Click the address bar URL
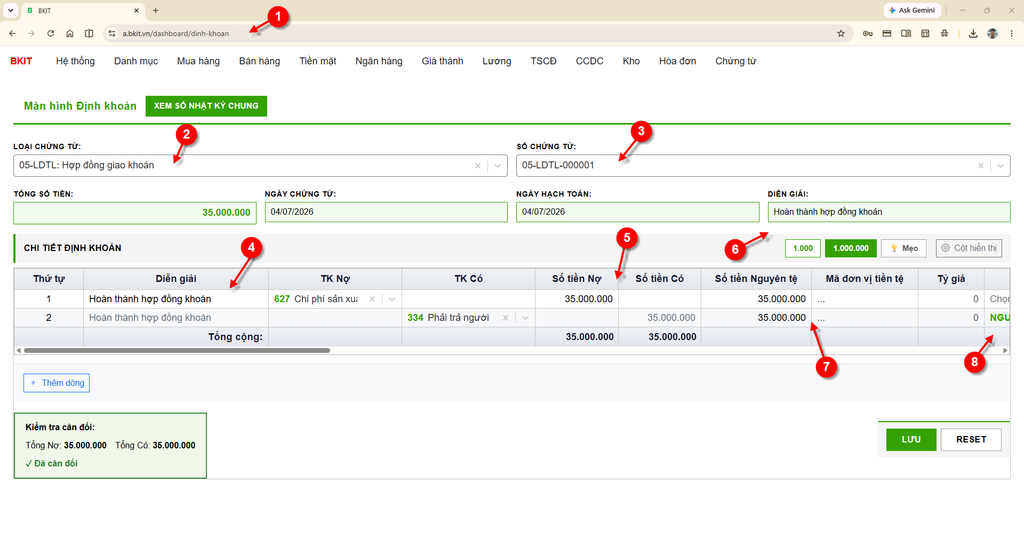The image size is (1024, 550). tap(176, 33)
